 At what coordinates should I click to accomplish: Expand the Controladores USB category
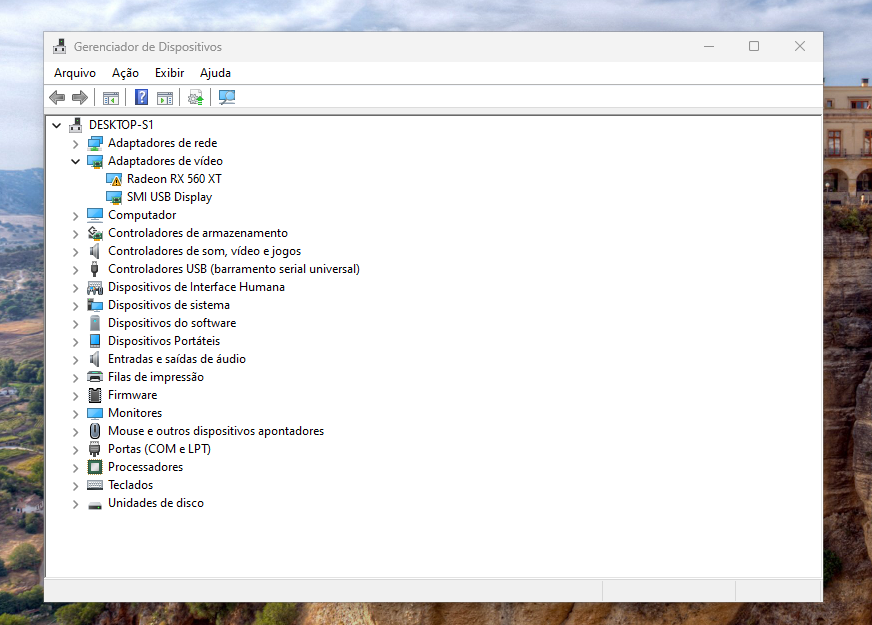pyautogui.click(x=76, y=270)
